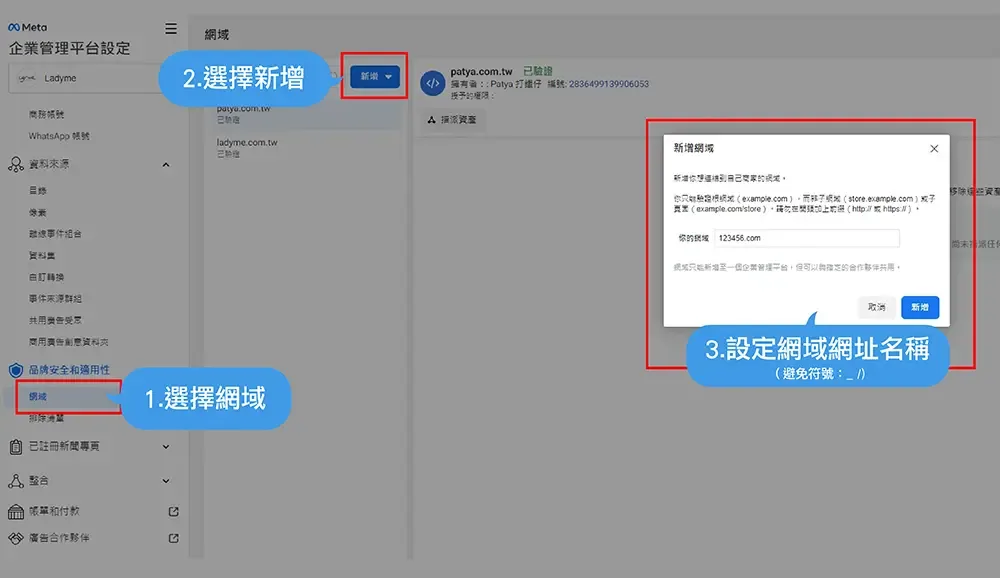Click the 新增網域 dialog title

tap(693, 148)
